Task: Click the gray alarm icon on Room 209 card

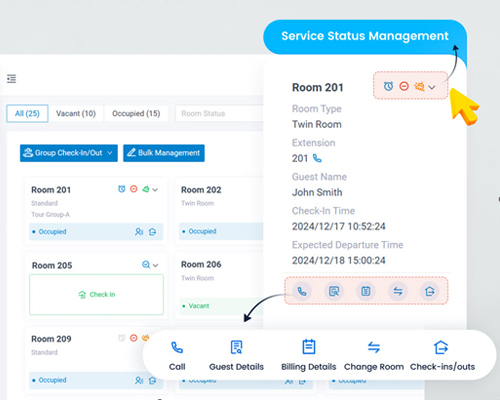Action: pyautogui.click(x=122, y=338)
